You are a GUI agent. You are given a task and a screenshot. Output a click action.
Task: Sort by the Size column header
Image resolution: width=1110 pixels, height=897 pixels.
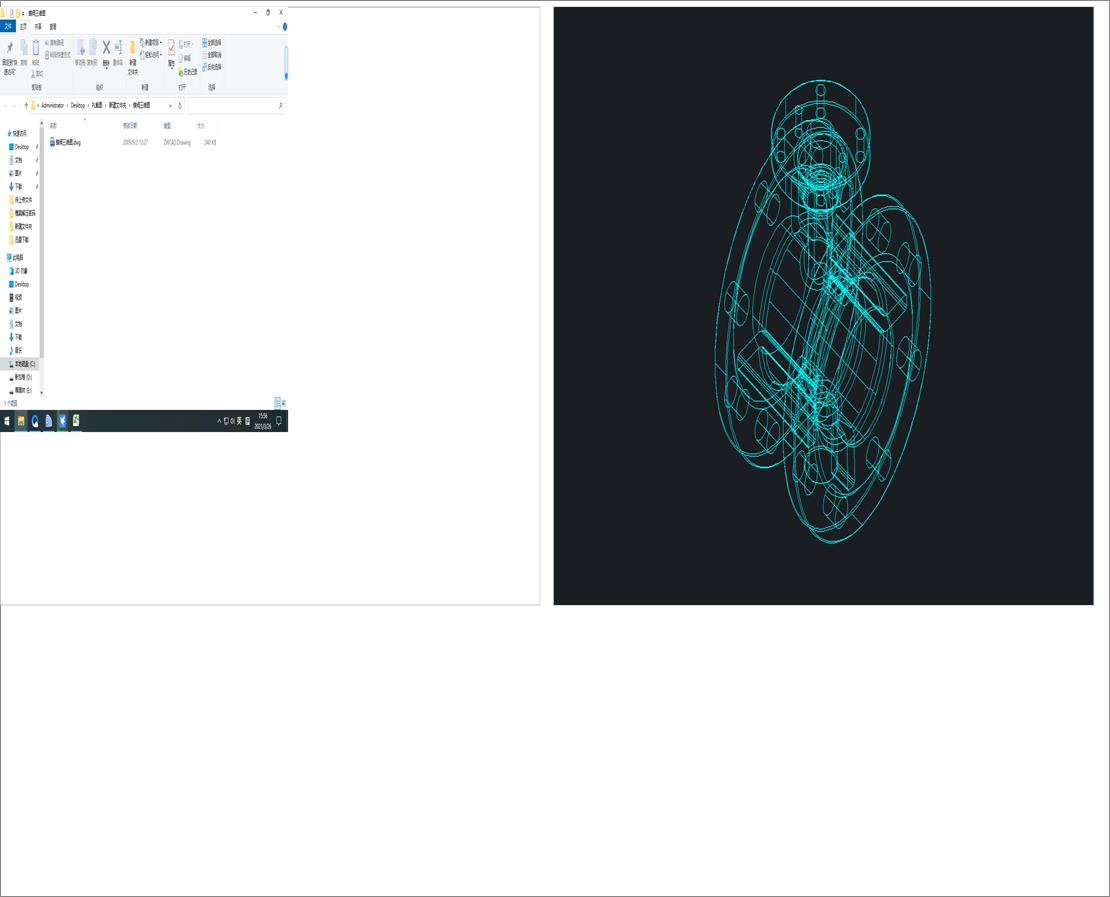(200, 126)
